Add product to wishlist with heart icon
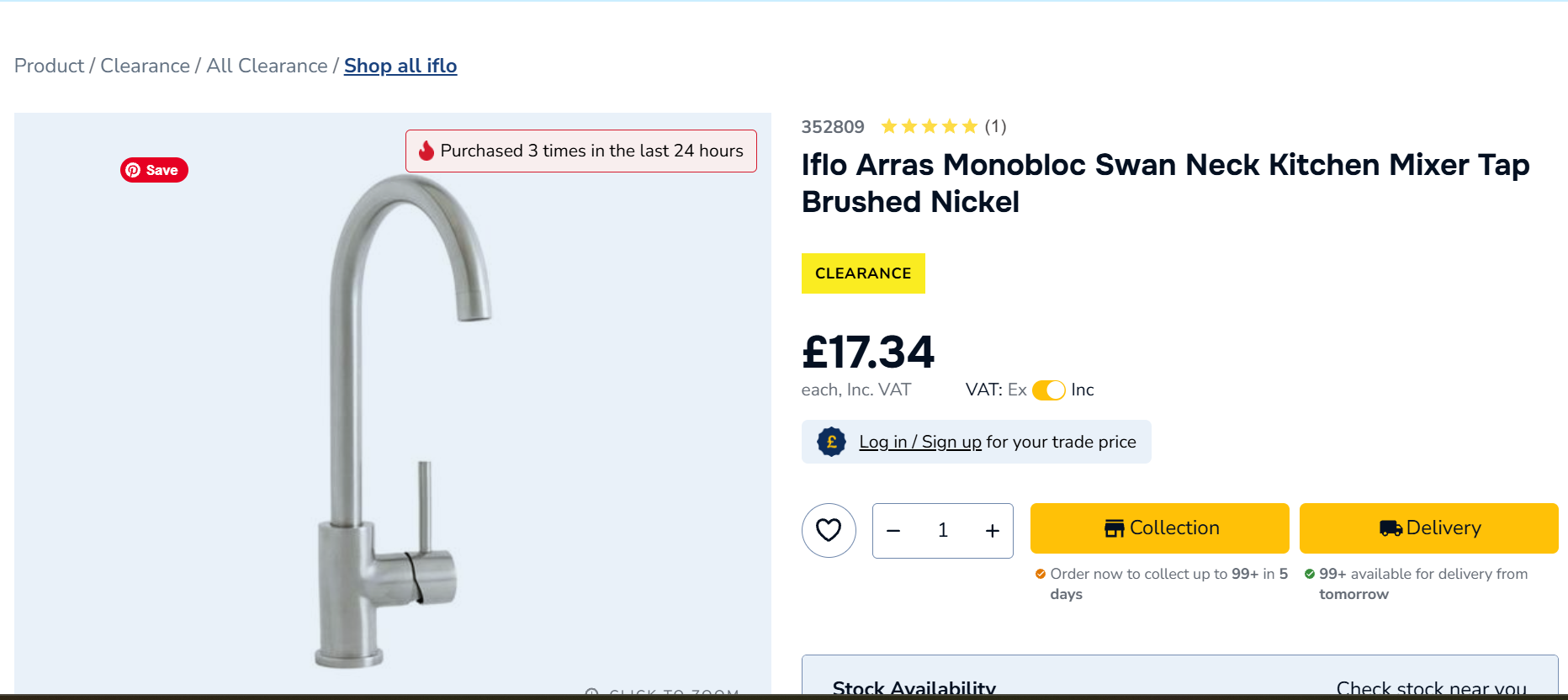This screenshot has height=700, width=1568. pos(829,530)
